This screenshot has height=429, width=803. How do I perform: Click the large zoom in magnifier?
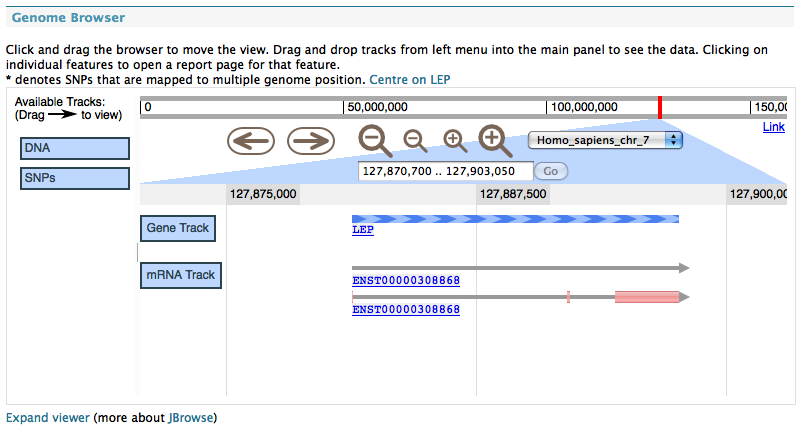pos(495,141)
